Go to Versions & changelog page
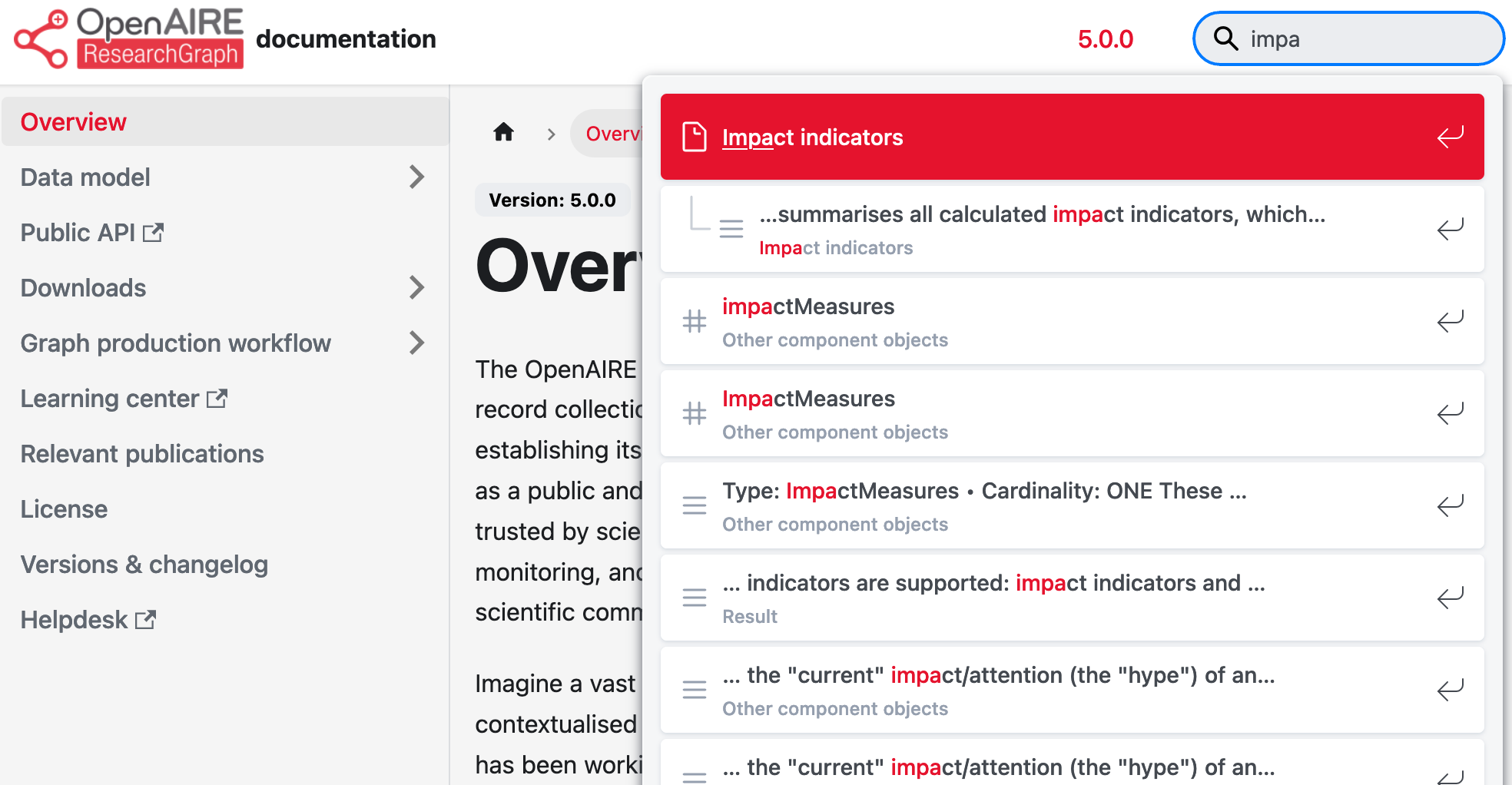 click(x=144, y=565)
